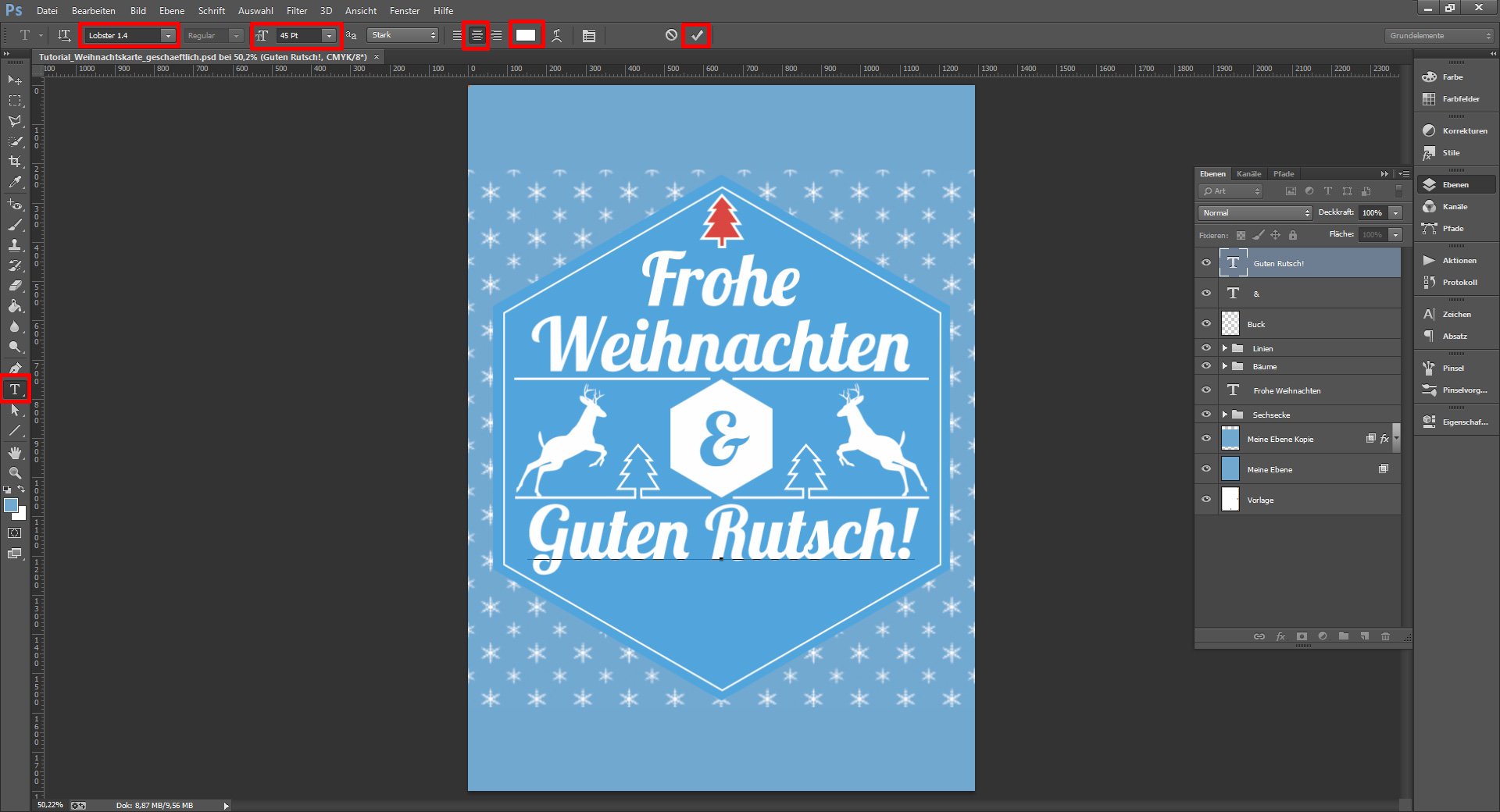Expand the Sechsecke group
The height and width of the screenshot is (812, 1500).
click(1224, 414)
